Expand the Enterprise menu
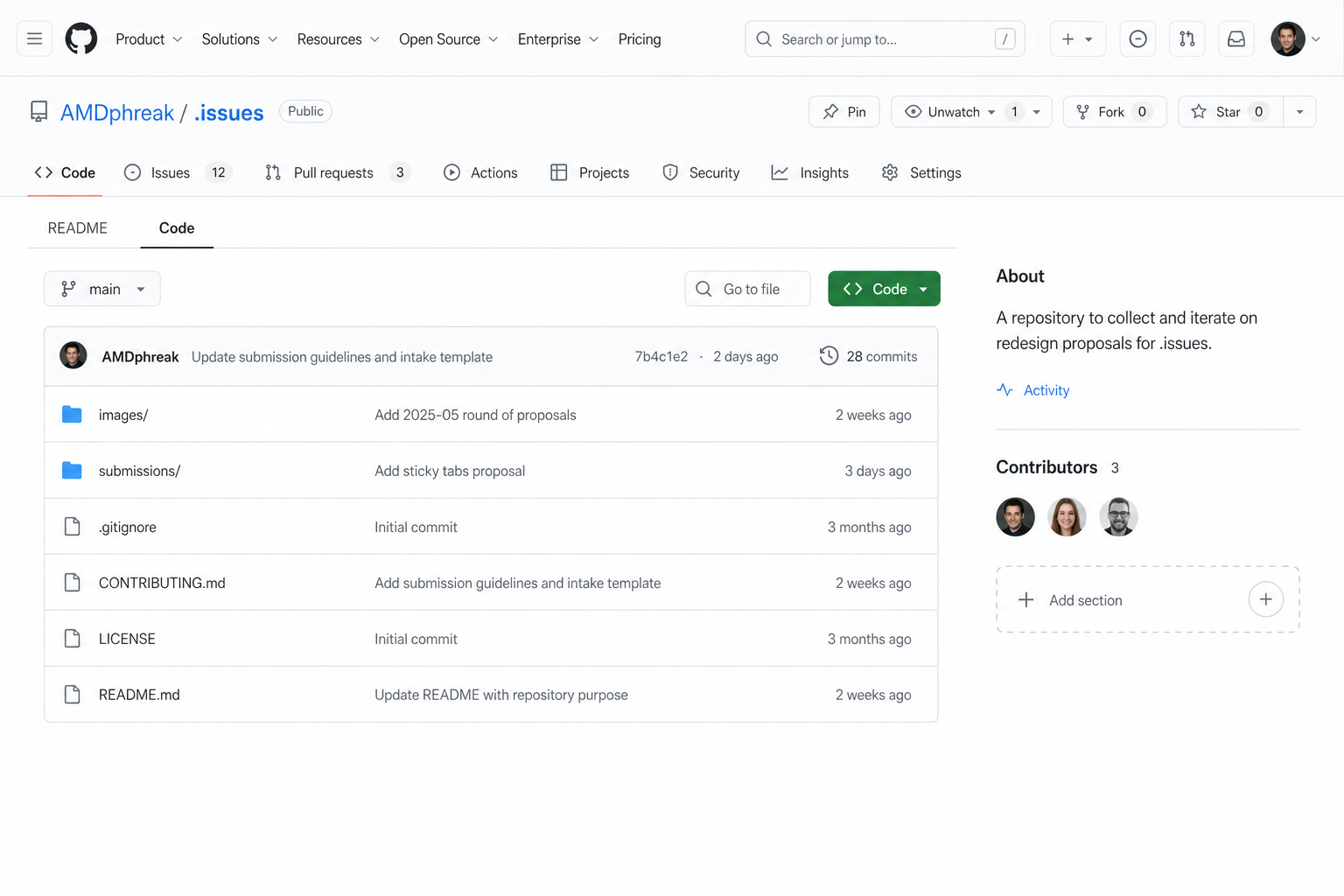The image size is (1344, 896). pos(558,39)
